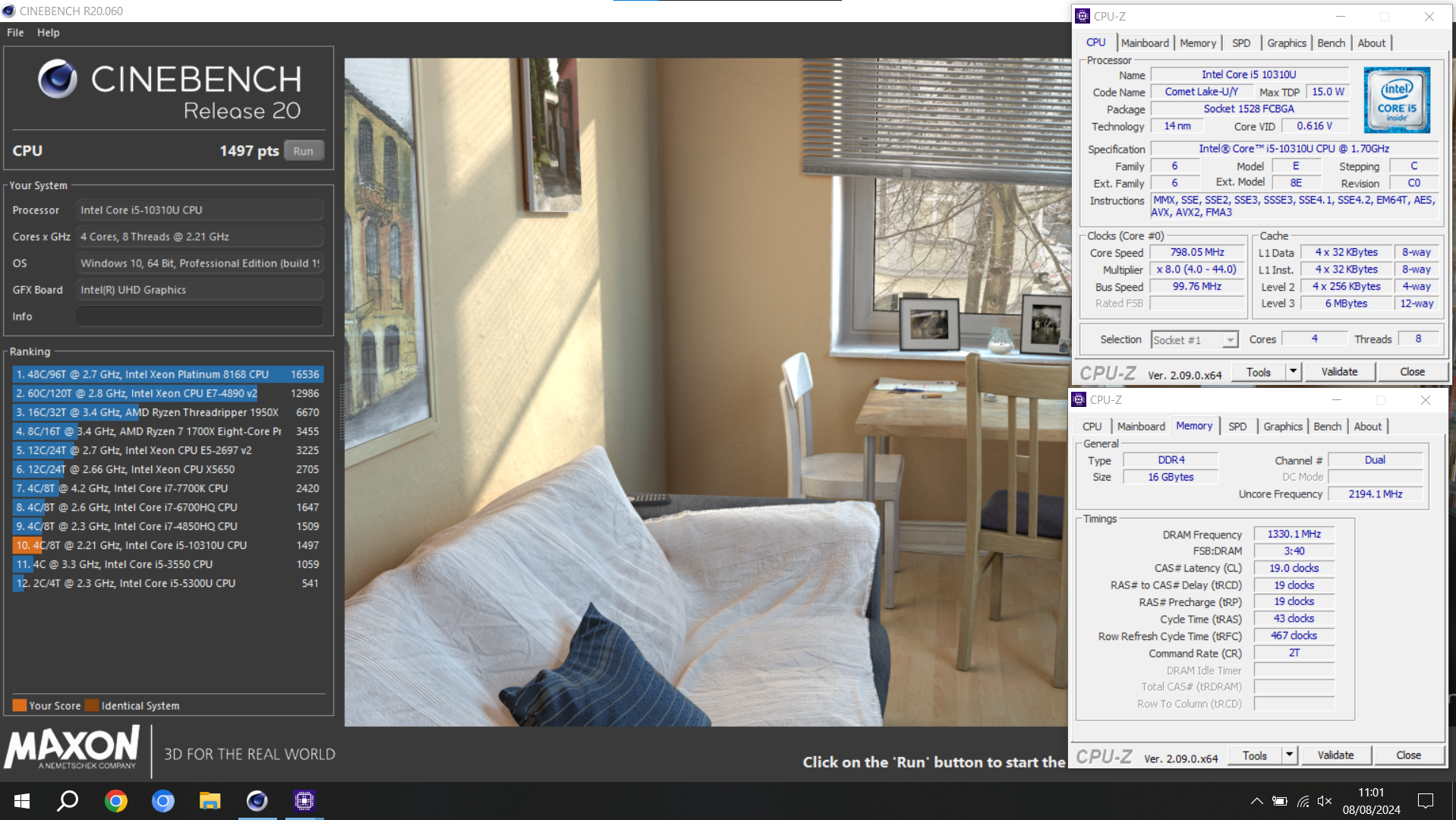Click the Info input field
The width and height of the screenshot is (1456, 820).
pos(200,317)
